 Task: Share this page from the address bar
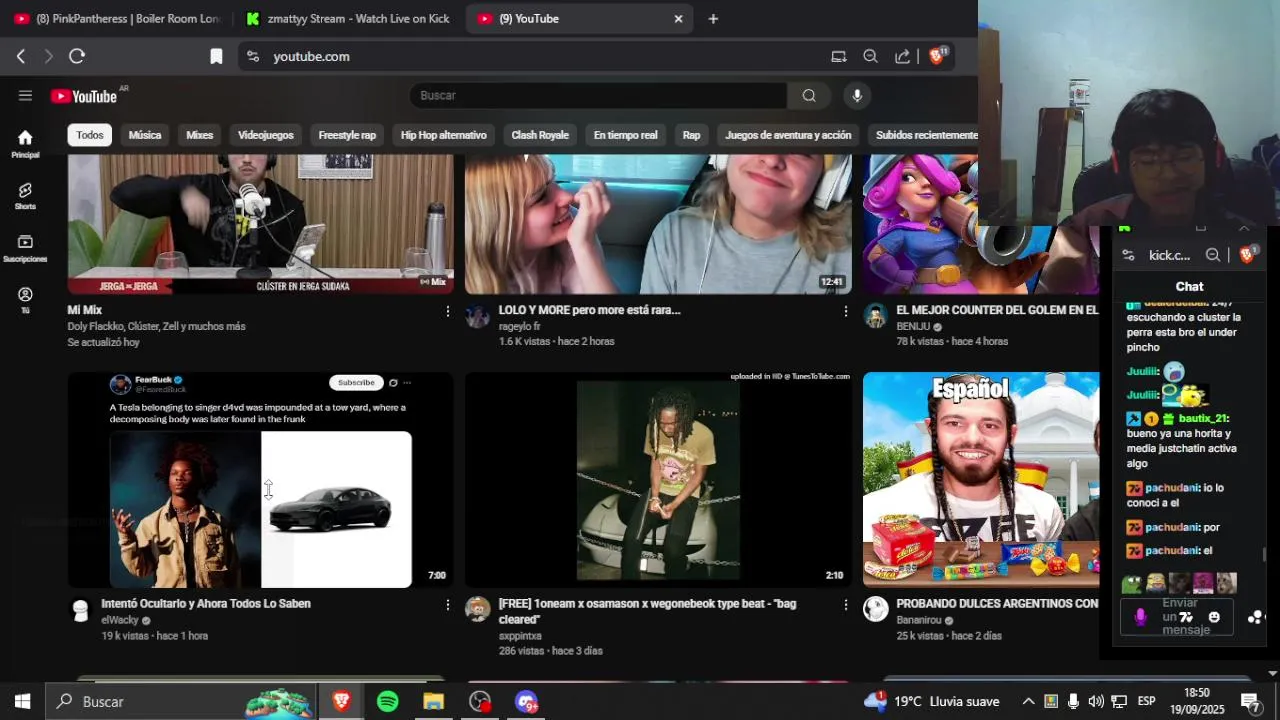point(902,57)
